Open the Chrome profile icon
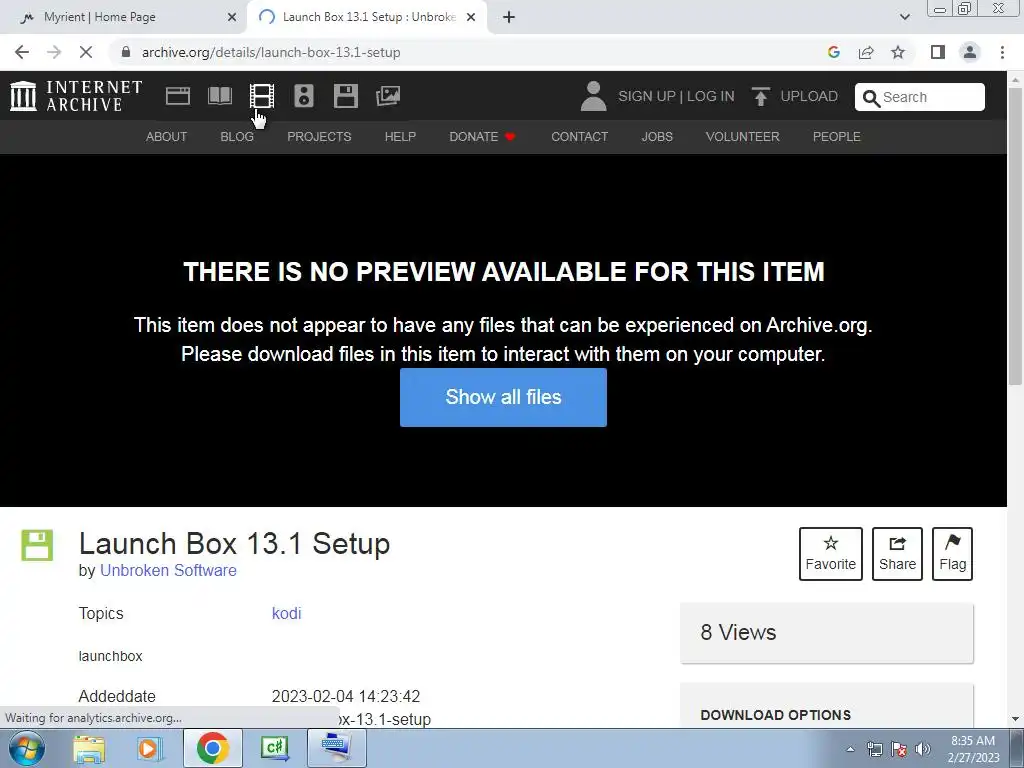The image size is (1024, 768). (970, 52)
